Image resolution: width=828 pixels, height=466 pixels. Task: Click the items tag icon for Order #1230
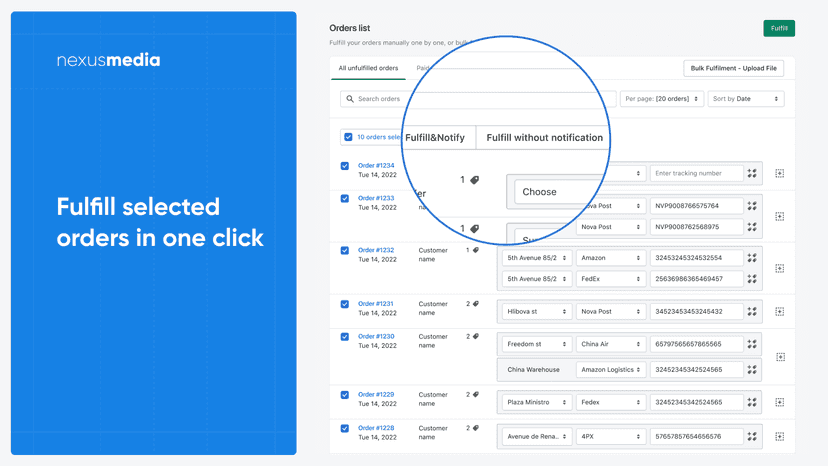(x=476, y=336)
